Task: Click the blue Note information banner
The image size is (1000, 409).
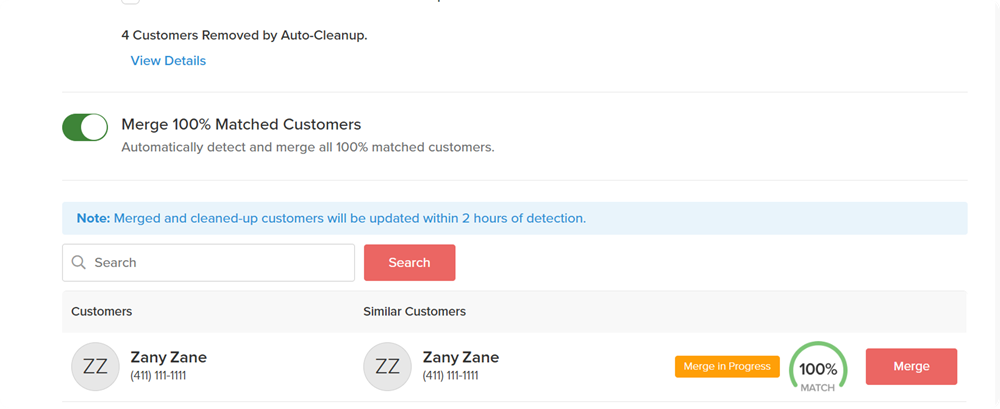Action: (515, 218)
